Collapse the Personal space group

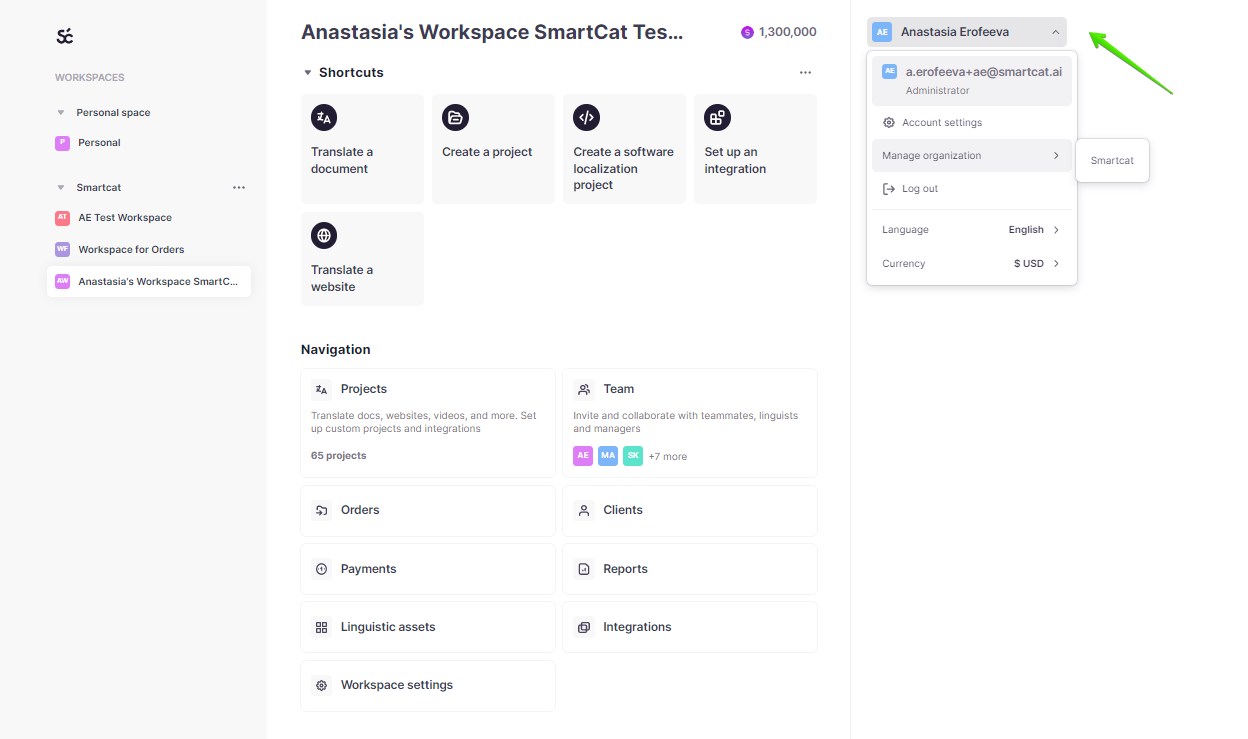(61, 113)
